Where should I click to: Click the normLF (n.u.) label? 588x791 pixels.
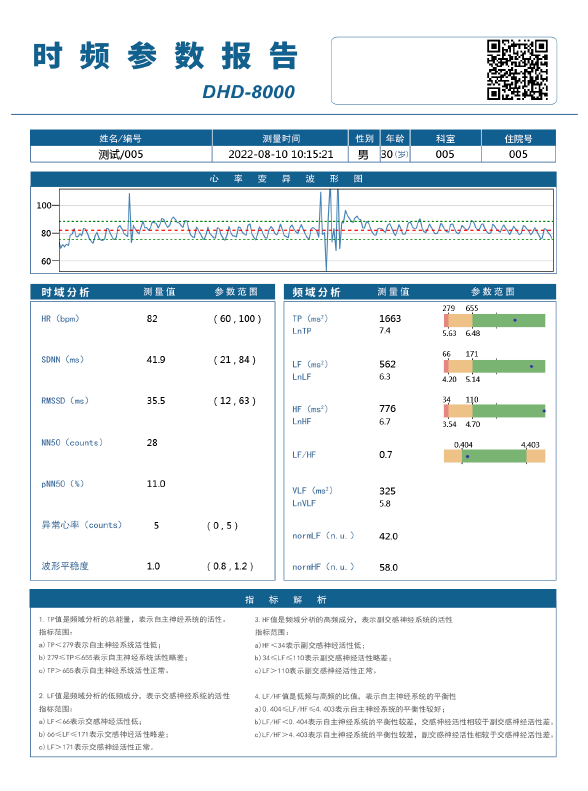coord(323,536)
